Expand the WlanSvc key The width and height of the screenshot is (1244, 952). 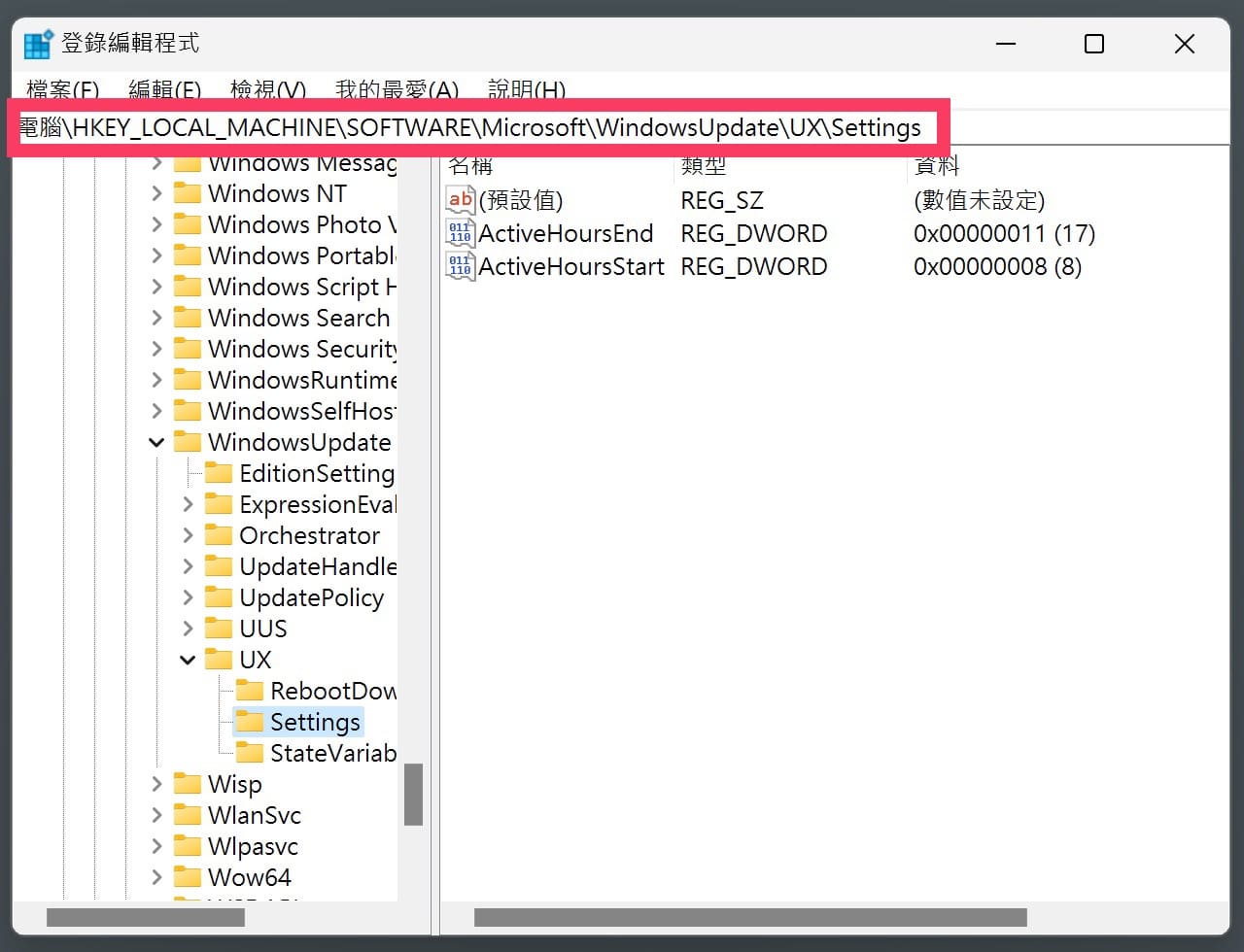click(156, 815)
